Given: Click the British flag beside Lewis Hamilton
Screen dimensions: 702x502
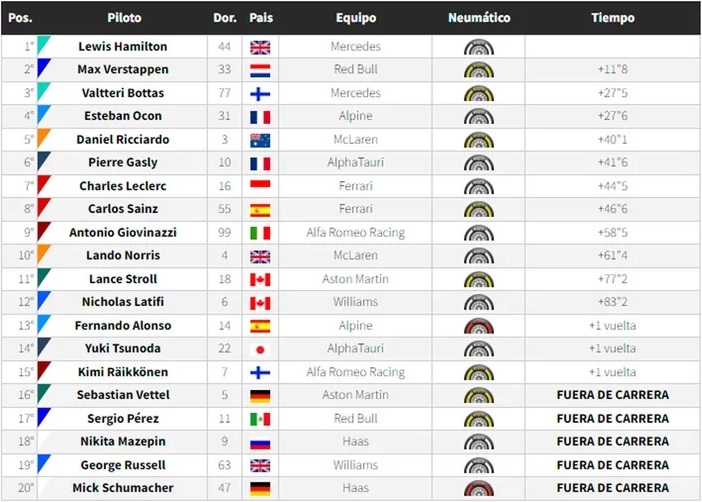Looking at the screenshot, I should click(260, 47).
